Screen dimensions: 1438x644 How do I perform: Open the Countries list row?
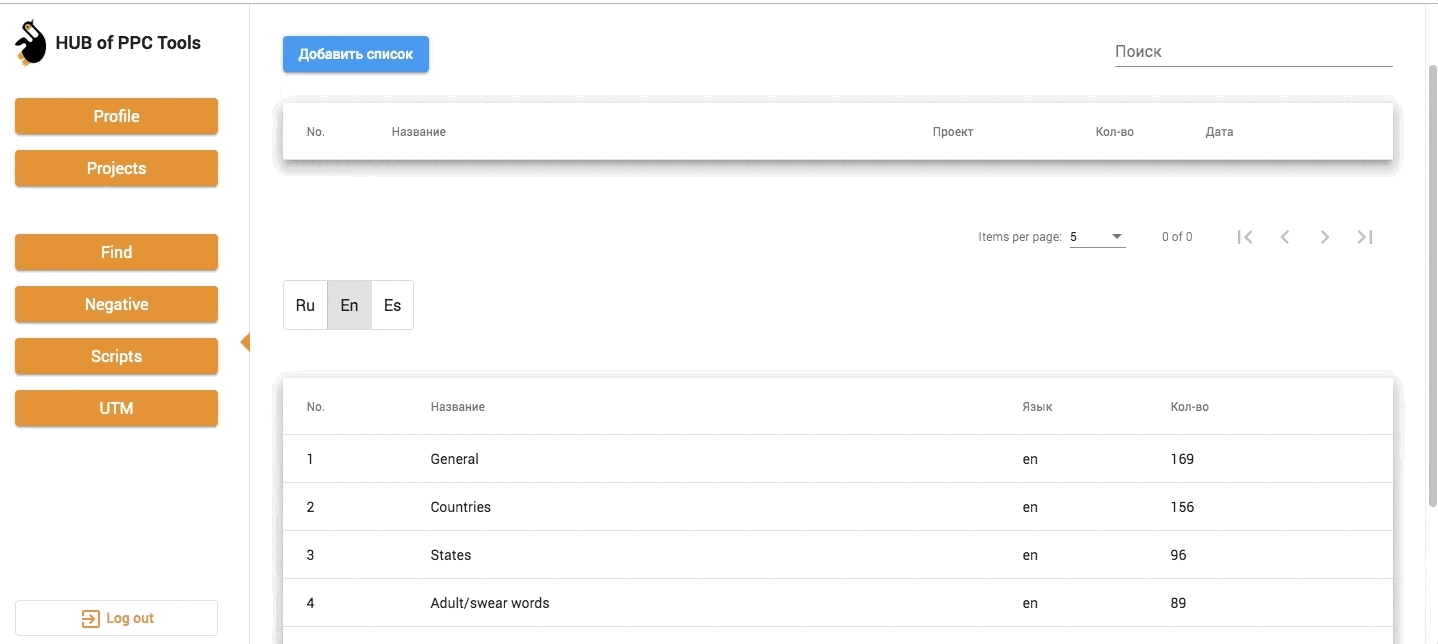(x=461, y=507)
